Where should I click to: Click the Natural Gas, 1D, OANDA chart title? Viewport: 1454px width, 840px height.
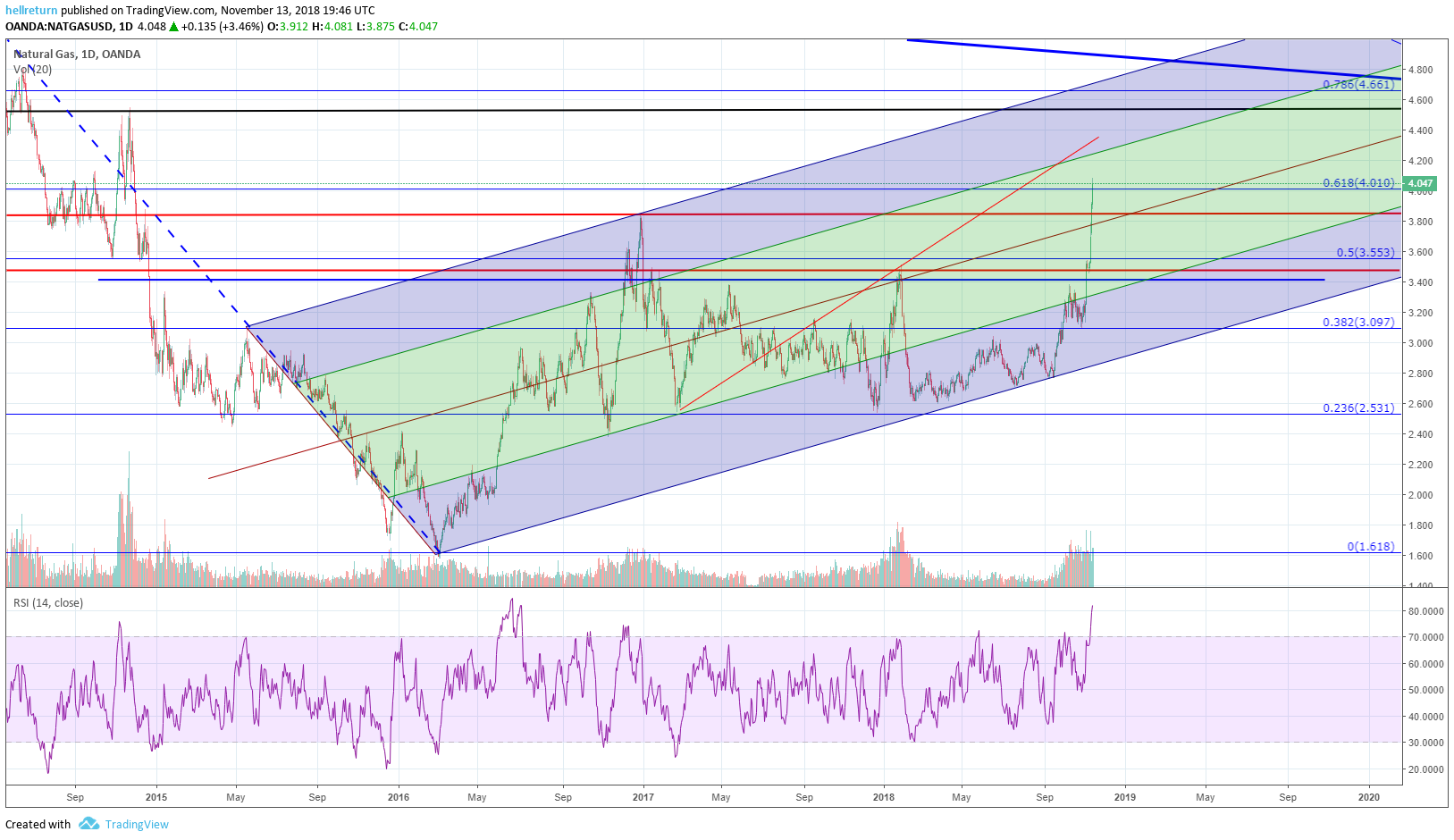click(x=78, y=54)
